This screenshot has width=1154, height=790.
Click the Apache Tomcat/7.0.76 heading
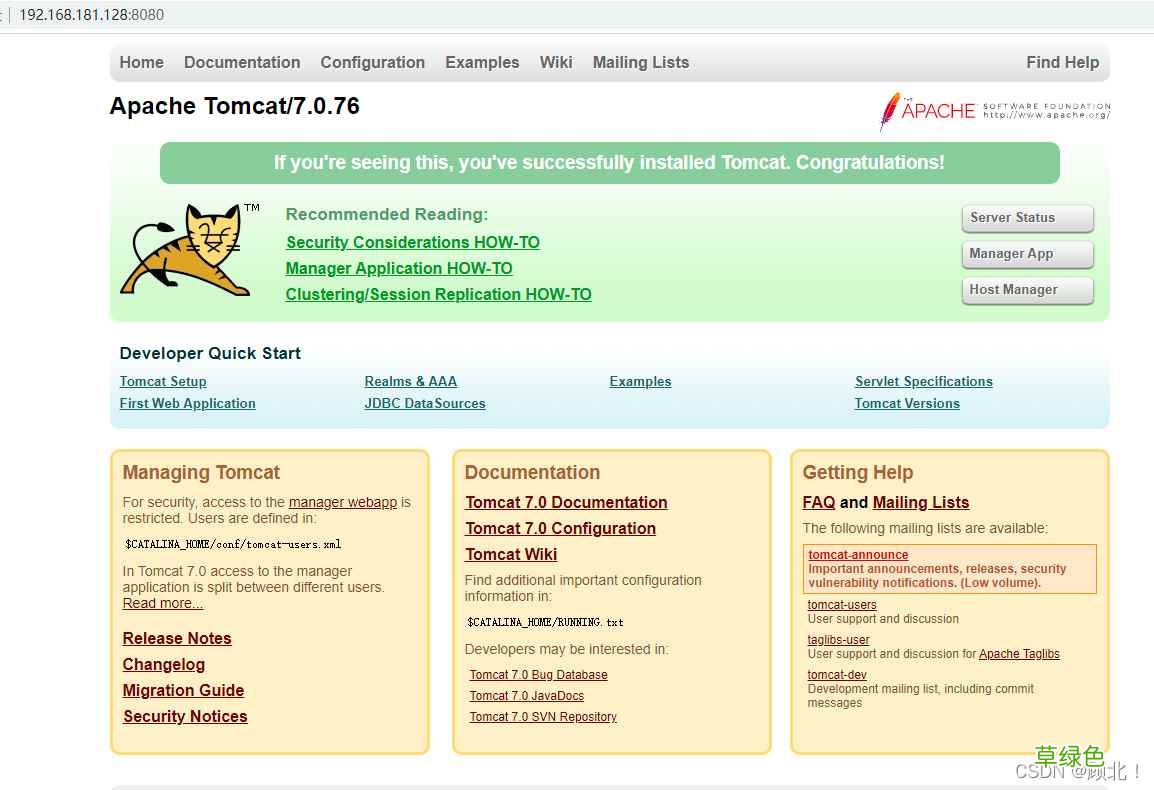(x=235, y=106)
